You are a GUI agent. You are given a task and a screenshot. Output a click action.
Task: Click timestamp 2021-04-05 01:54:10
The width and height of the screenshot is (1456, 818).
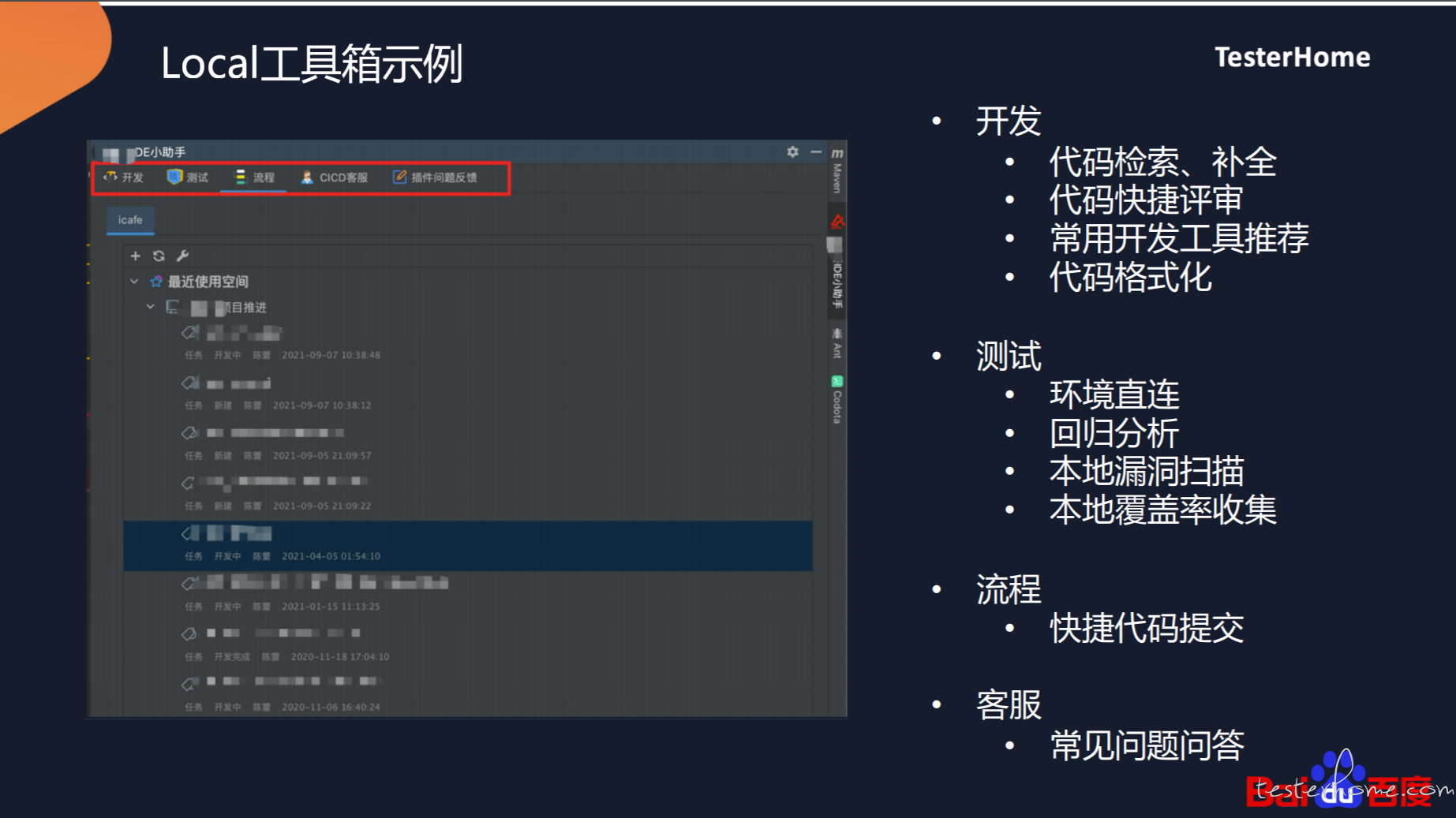[331, 556]
